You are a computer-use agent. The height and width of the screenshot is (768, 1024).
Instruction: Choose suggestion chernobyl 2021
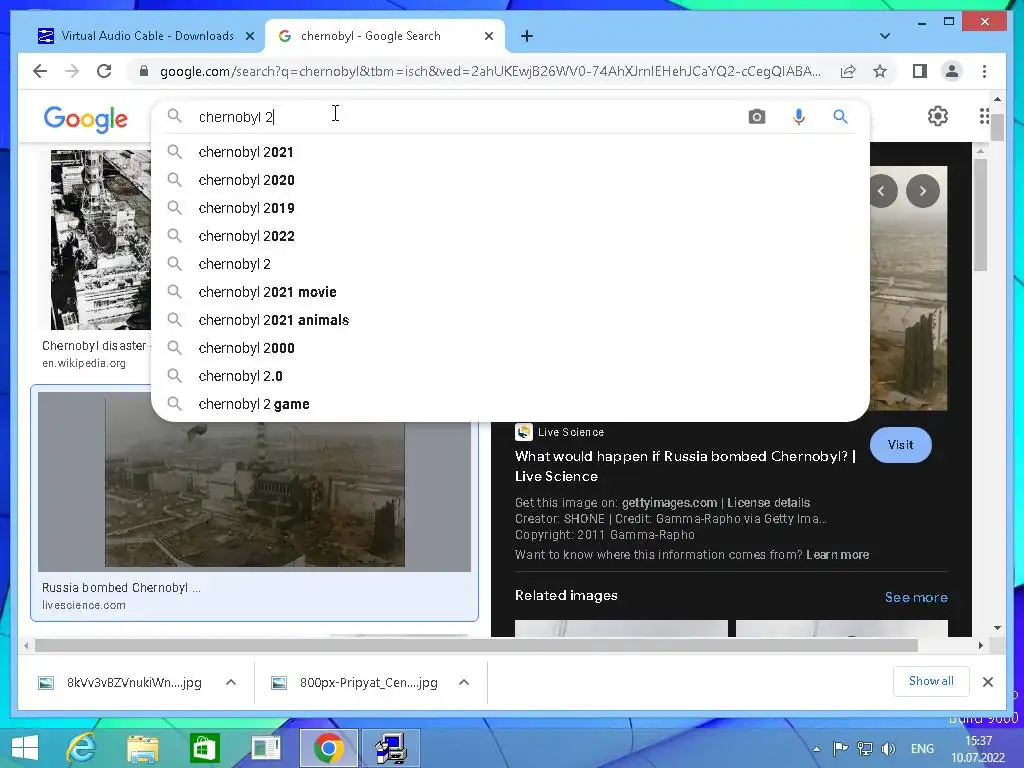(509, 152)
